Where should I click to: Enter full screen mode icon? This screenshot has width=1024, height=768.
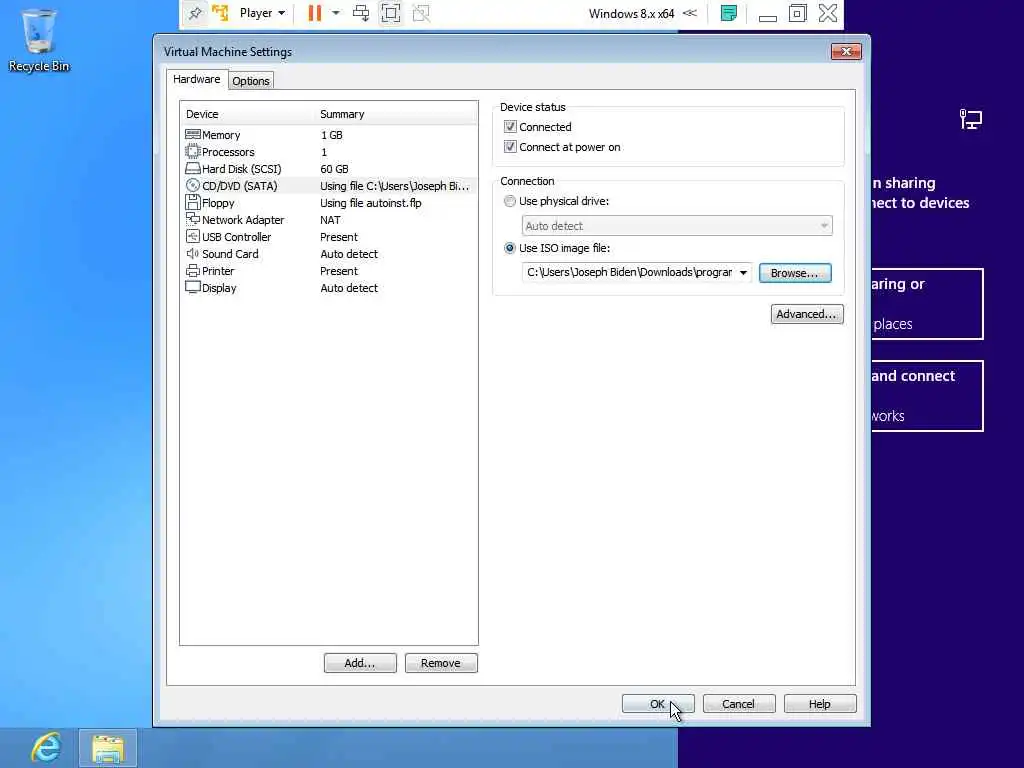click(391, 13)
